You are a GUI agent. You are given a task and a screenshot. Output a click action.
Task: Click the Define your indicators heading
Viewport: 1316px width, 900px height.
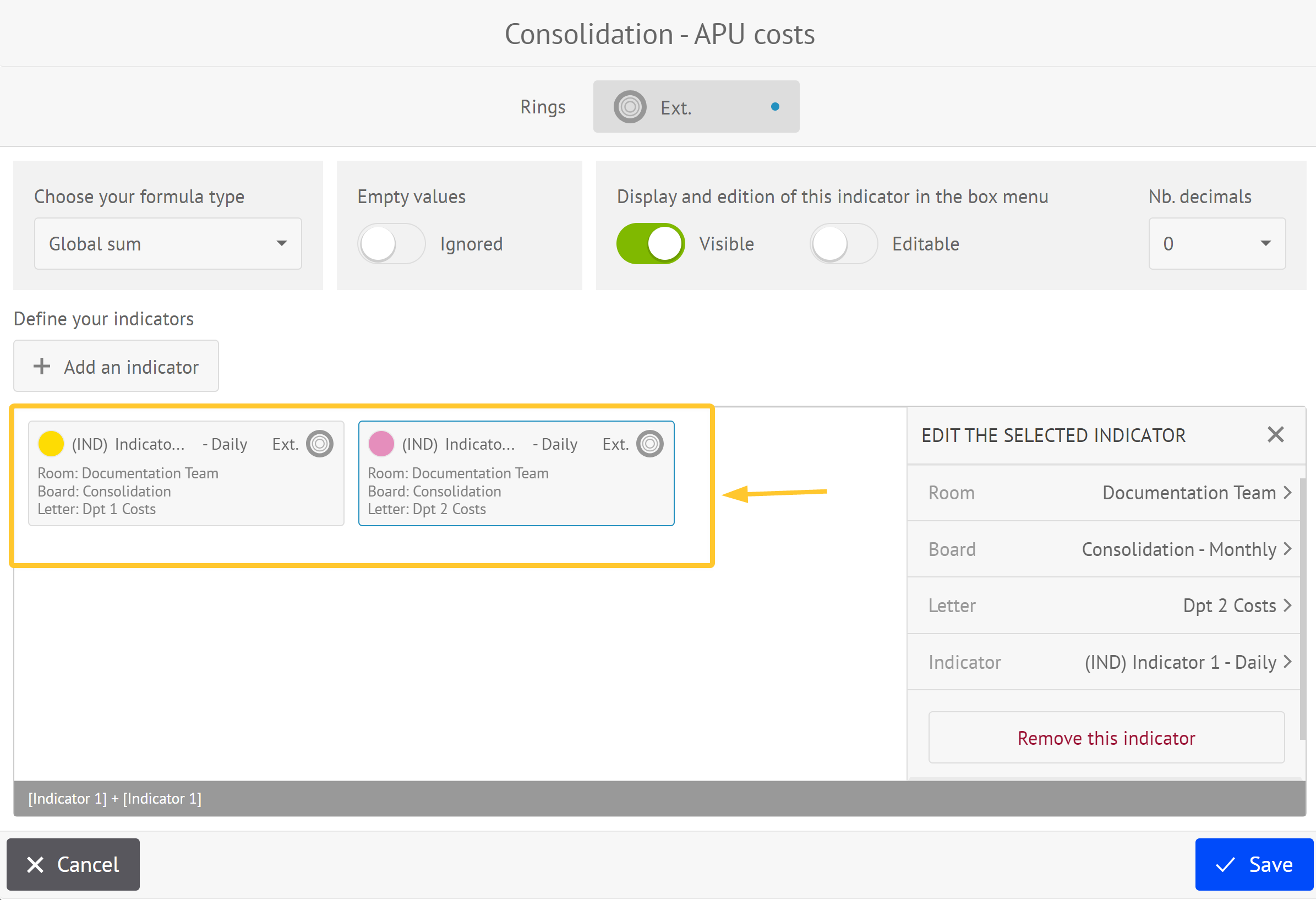coord(103,319)
